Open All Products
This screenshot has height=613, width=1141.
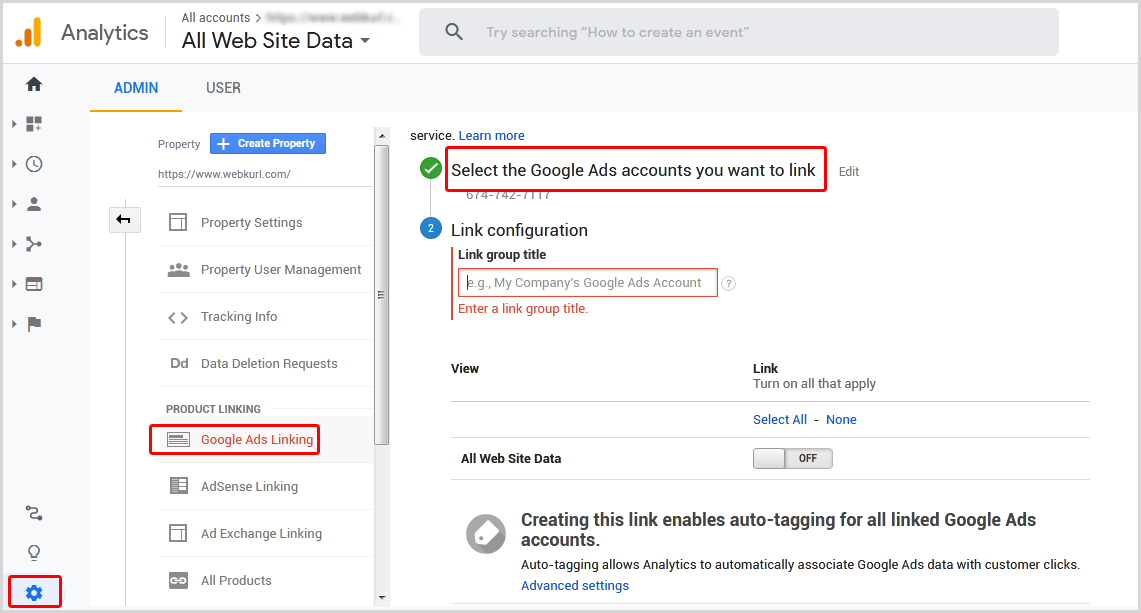(x=236, y=581)
